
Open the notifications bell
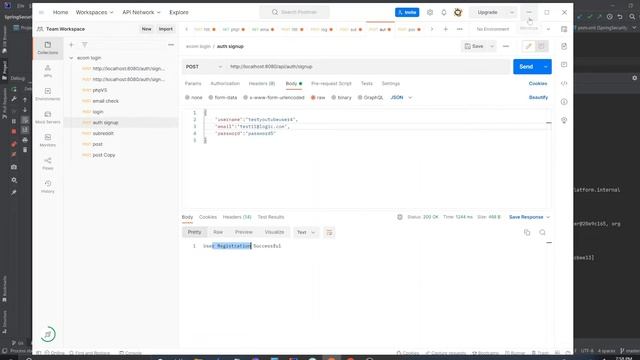(444, 12)
